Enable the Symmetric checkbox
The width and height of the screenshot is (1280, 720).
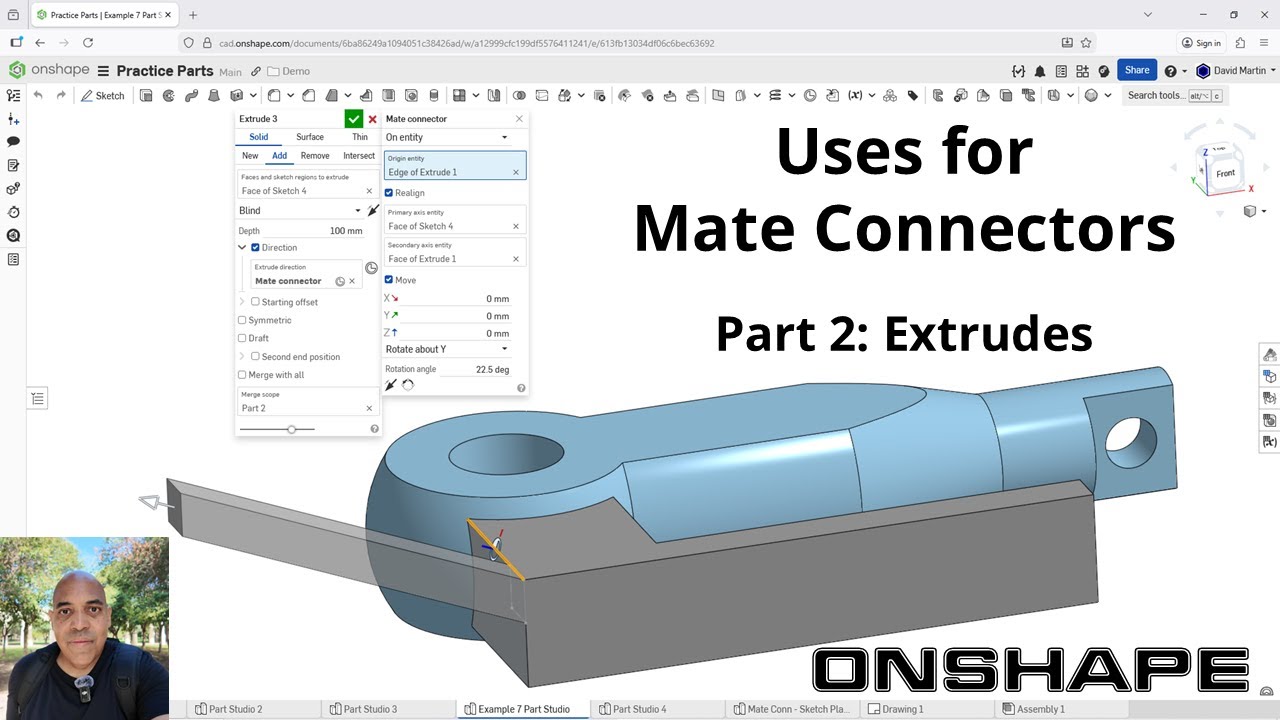point(242,320)
